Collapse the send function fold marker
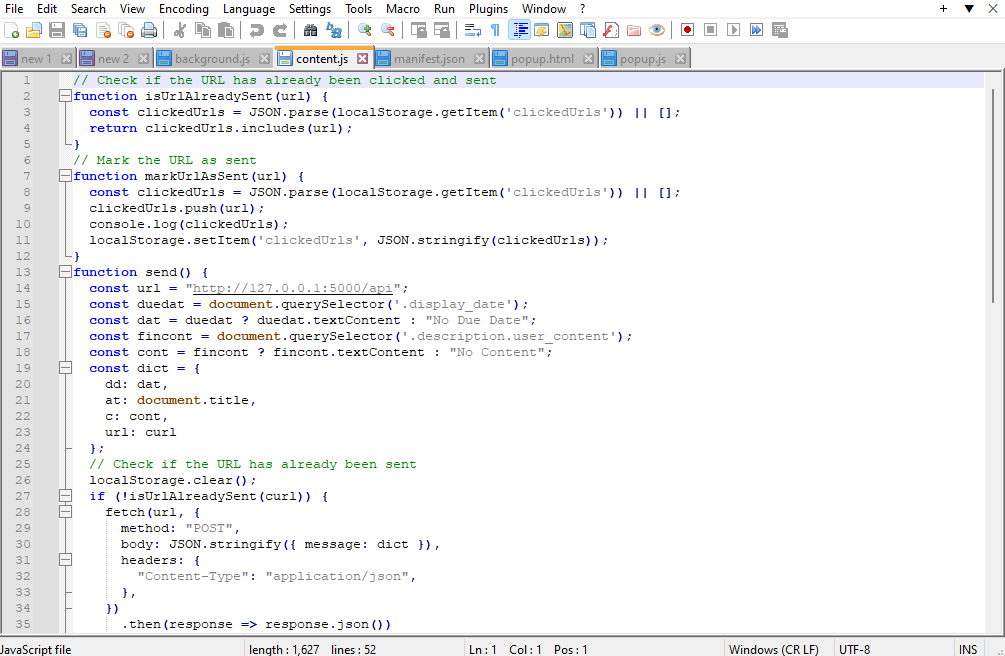 click(65, 272)
